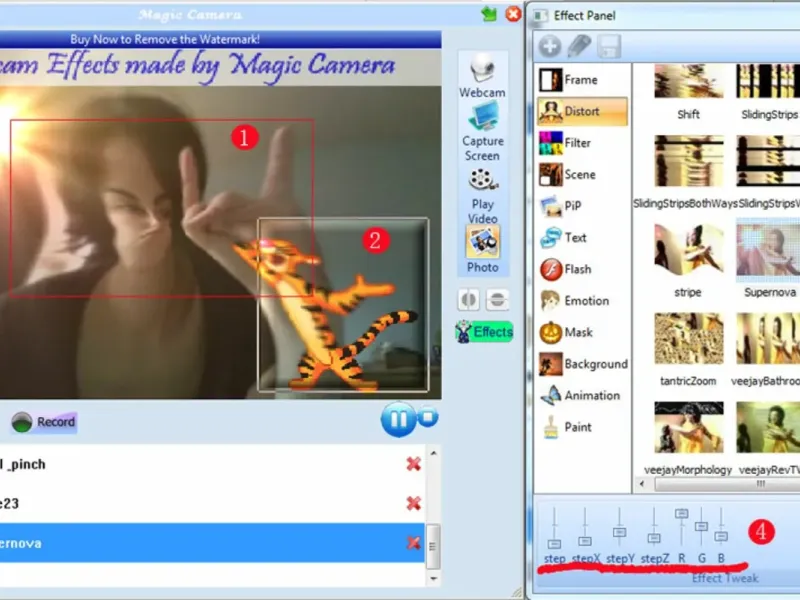Close Magic Camera with red X button
Image resolution: width=800 pixels, height=600 pixels.
[513, 14]
